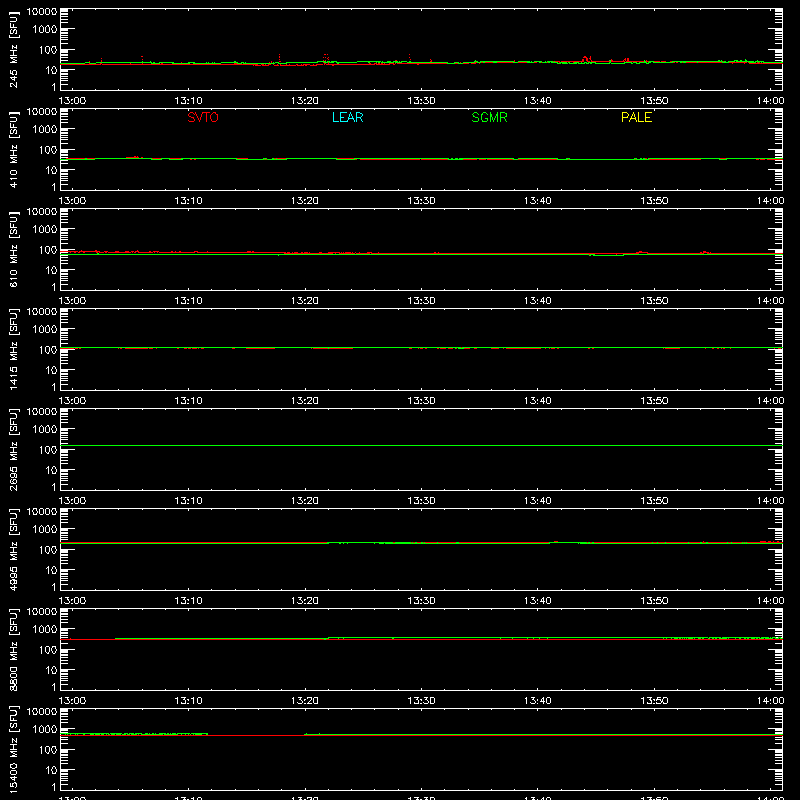Click the 1000 tick label on 15400 MHz plot
The image size is (800, 800).
coord(45,729)
